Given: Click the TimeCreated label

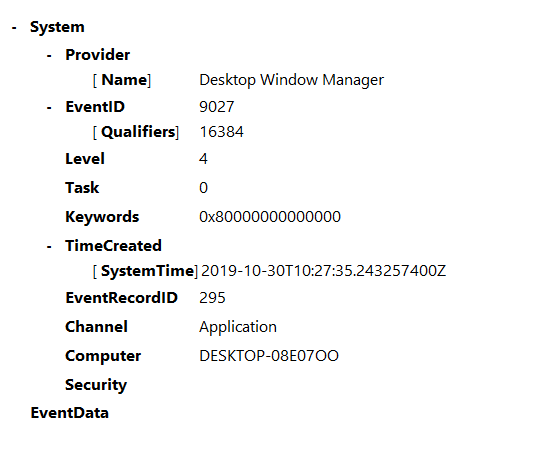Looking at the screenshot, I should coord(114,246).
